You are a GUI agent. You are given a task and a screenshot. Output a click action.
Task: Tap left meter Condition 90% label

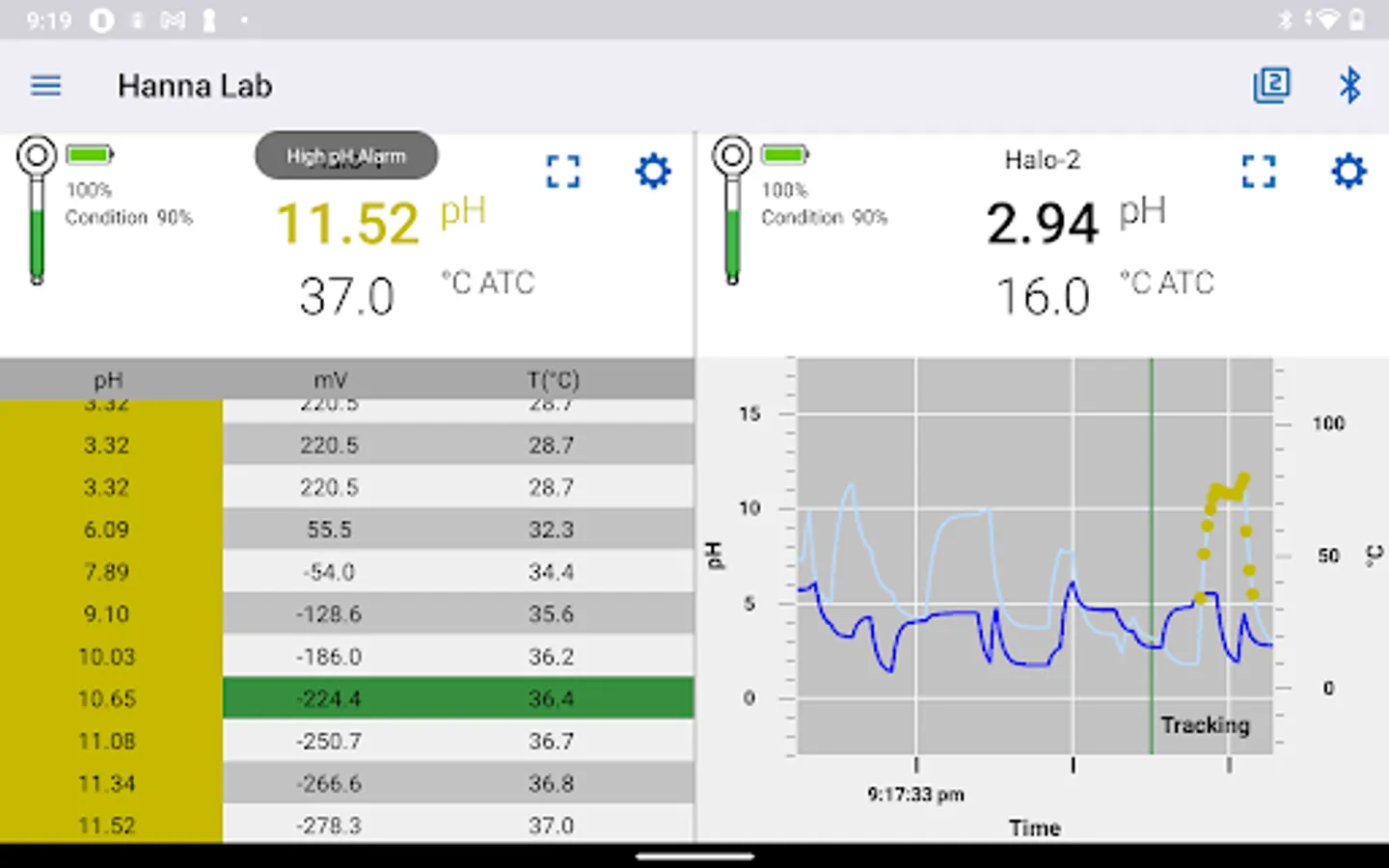(x=129, y=217)
